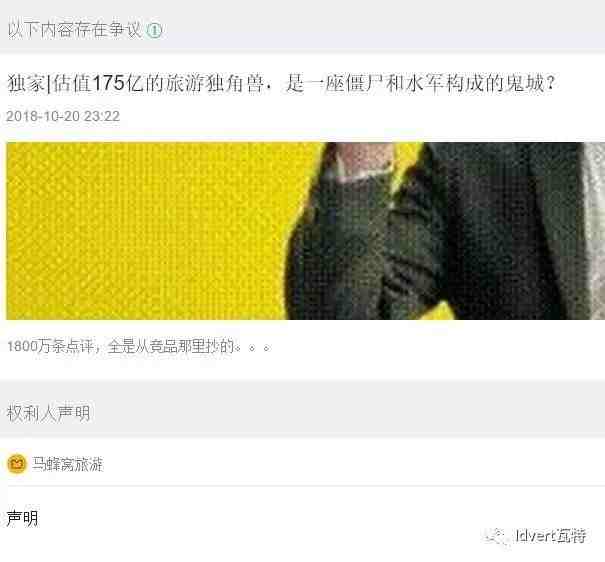Click the ldvert瓦特 watermark text
This screenshot has width=605, height=562.
click(551, 536)
